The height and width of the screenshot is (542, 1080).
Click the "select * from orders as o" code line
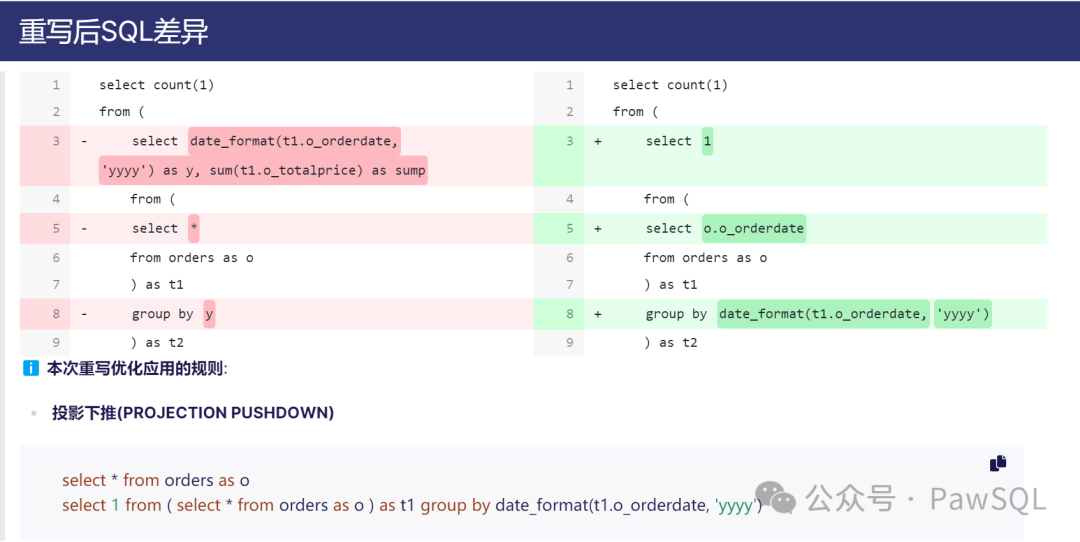tap(156, 480)
